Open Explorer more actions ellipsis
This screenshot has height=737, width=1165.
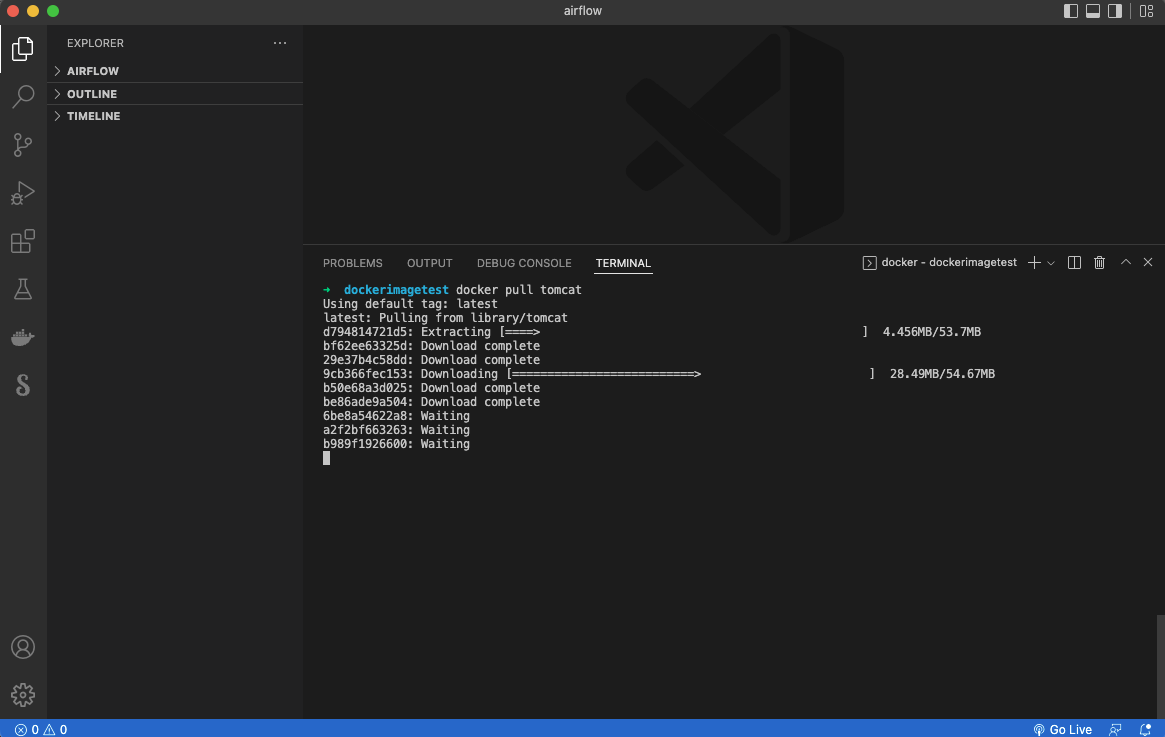click(x=280, y=43)
